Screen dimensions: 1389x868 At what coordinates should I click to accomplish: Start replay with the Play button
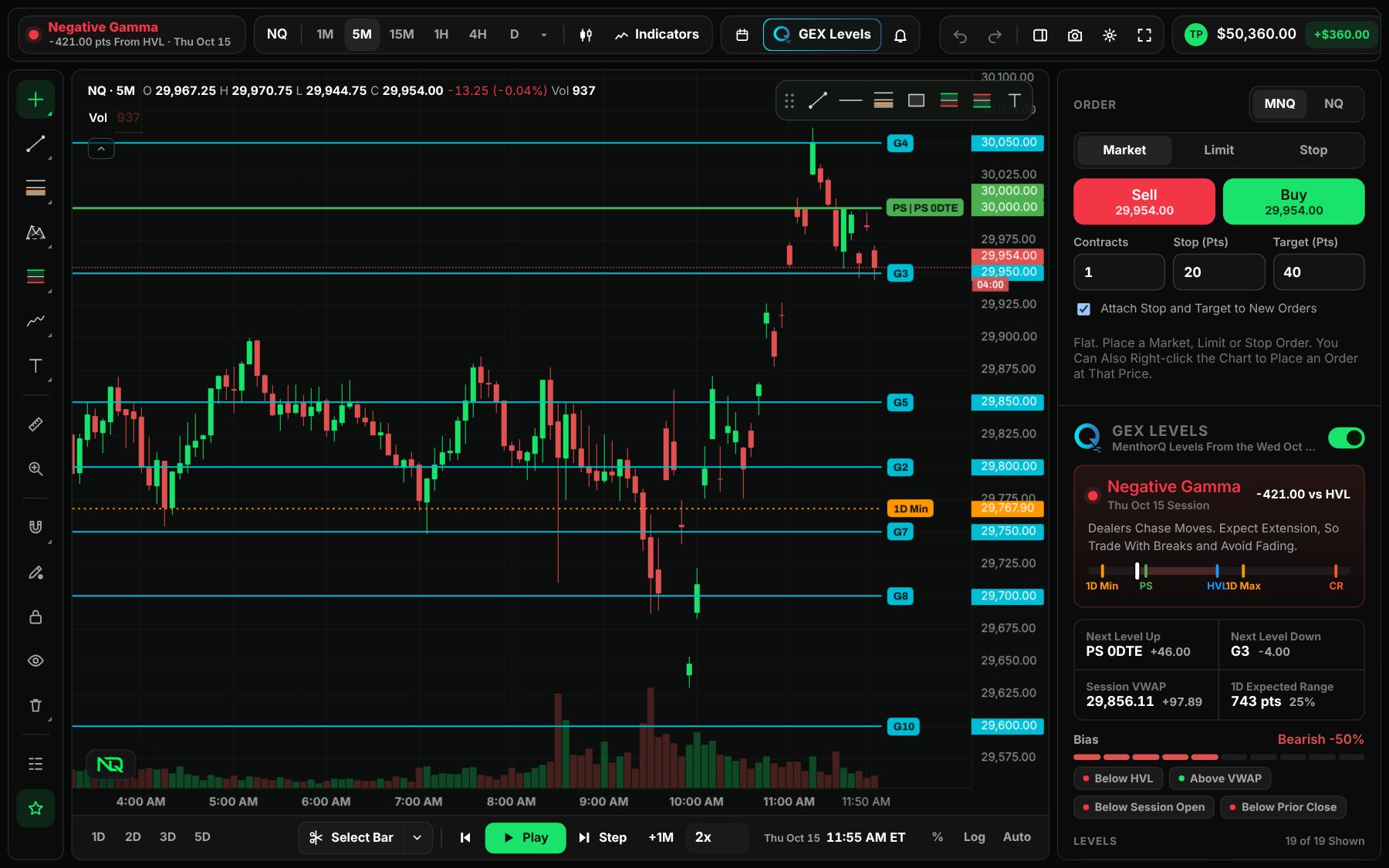pos(526,838)
